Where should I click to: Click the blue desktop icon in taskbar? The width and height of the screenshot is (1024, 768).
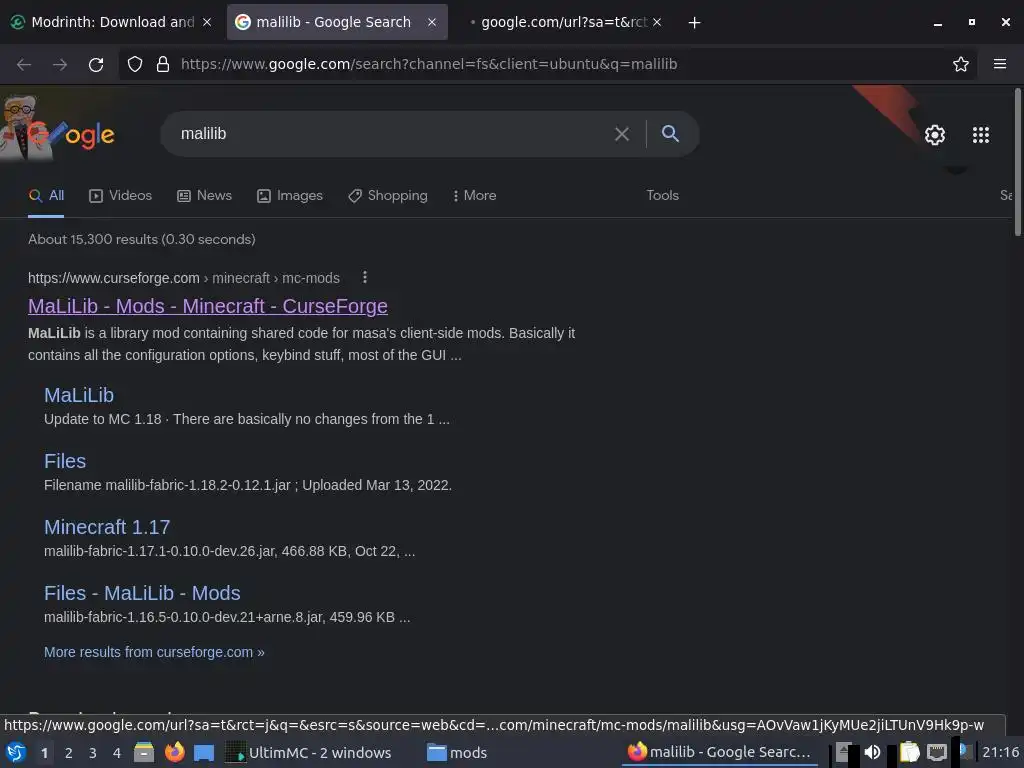204,753
